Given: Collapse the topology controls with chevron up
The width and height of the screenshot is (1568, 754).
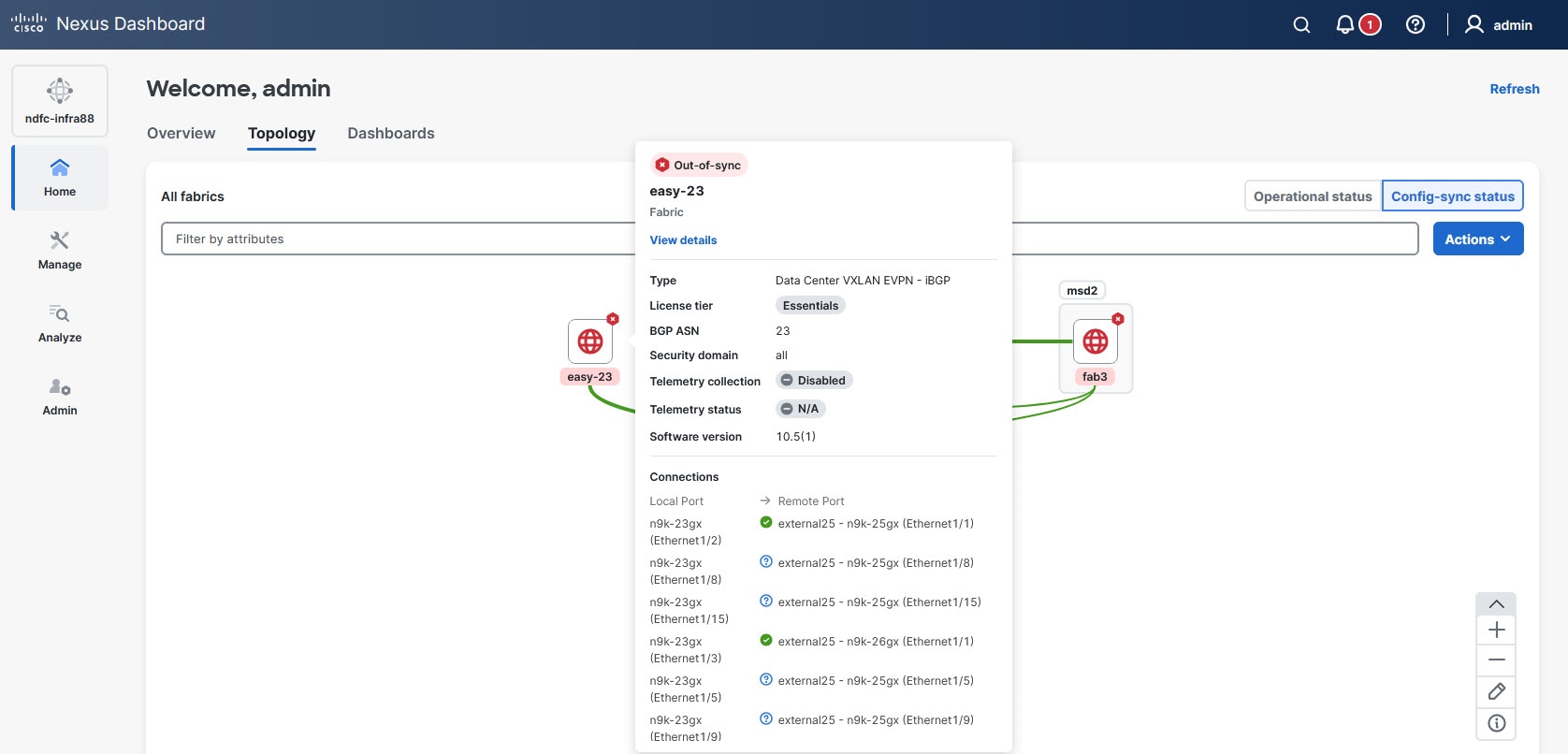Looking at the screenshot, I should coord(1496,604).
